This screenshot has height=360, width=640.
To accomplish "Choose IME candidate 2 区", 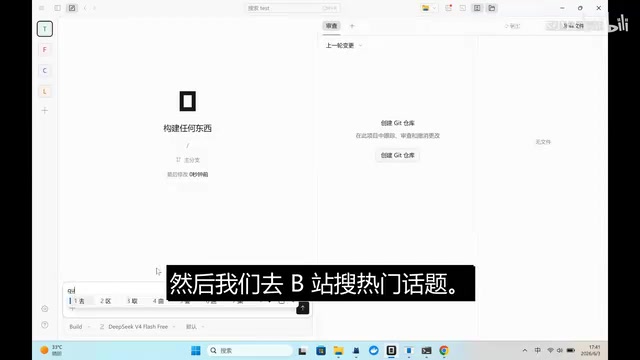I will tap(106, 301).
